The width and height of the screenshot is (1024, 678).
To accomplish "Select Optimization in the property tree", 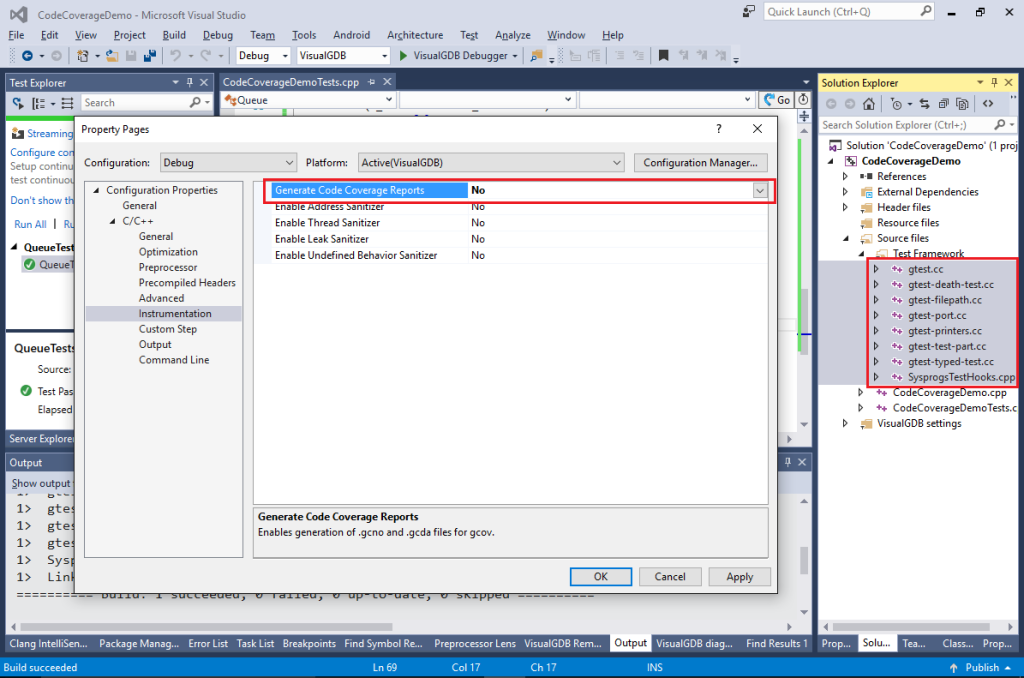I will (168, 252).
